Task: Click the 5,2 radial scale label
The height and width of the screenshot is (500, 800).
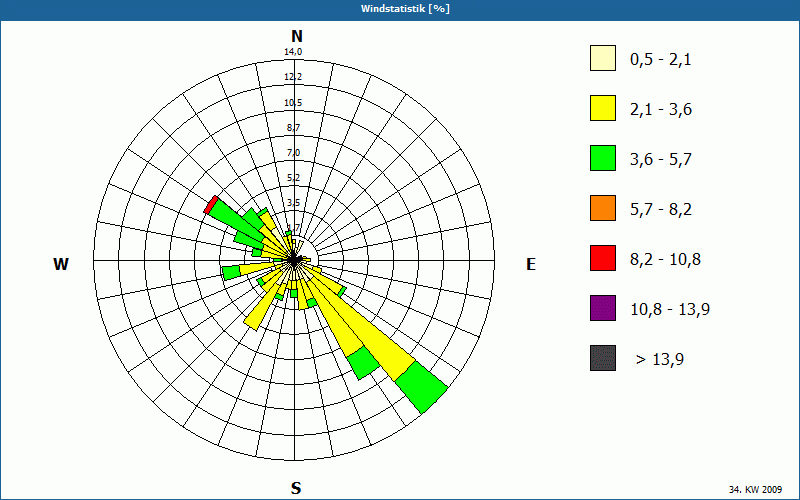Action: pos(293,178)
